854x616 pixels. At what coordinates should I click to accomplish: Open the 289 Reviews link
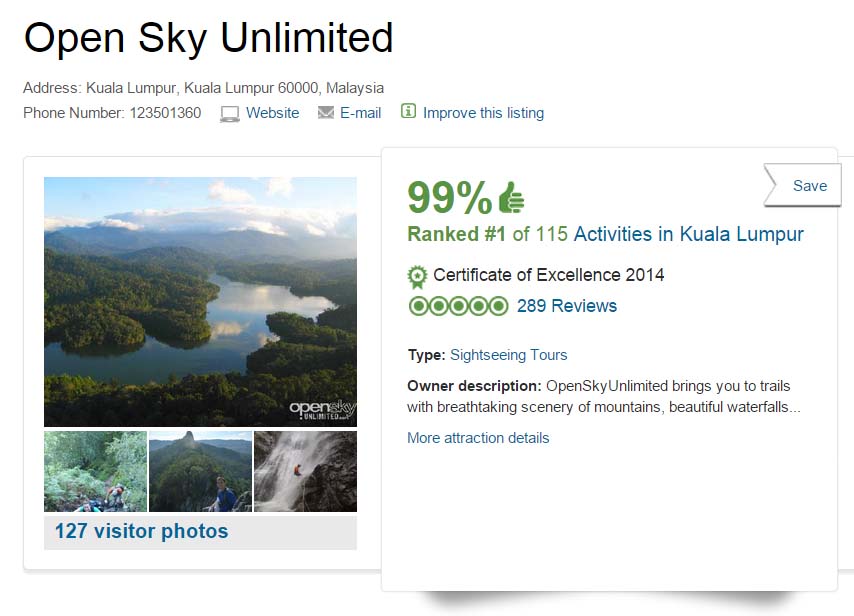[x=566, y=306]
